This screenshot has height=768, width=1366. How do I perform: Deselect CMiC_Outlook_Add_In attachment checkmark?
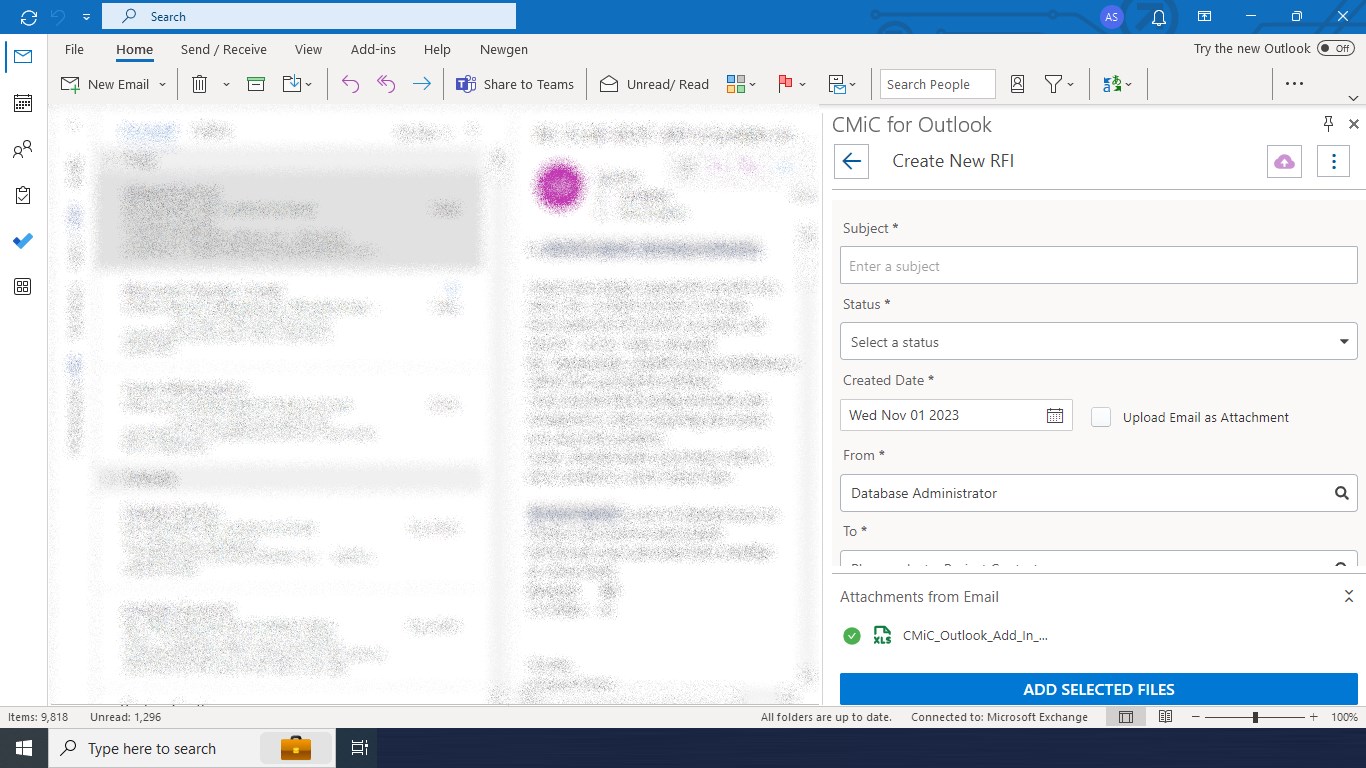click(852, 635)
